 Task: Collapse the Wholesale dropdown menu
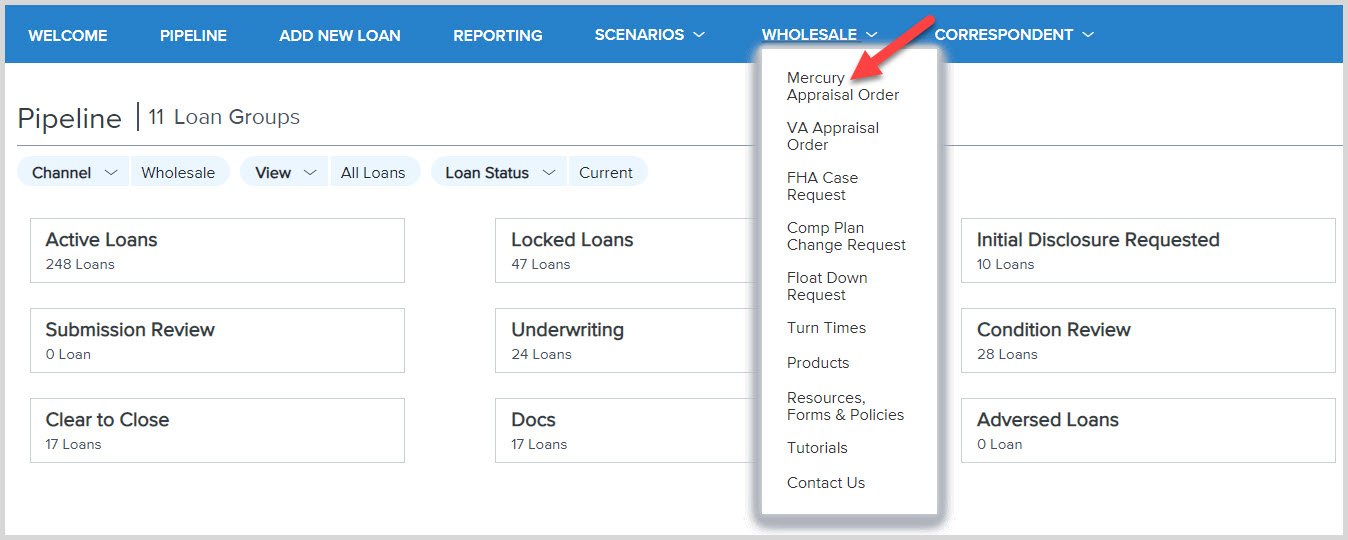pos(819,35)
